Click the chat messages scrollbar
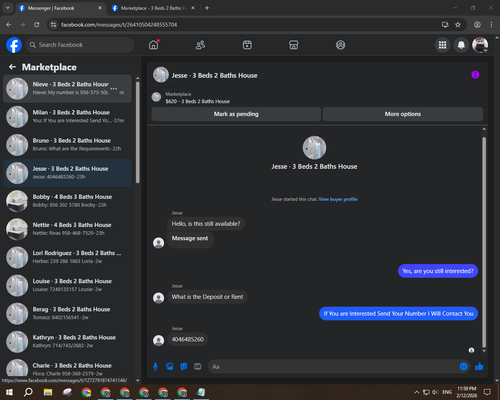 click(x=484, y=242)
